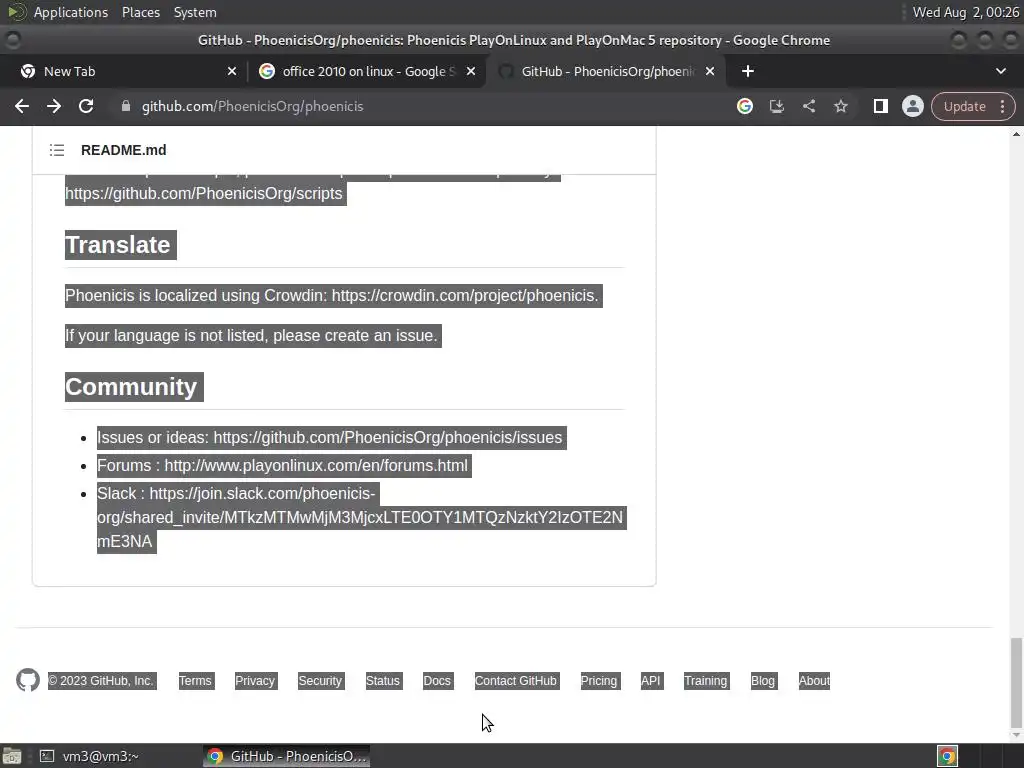Open footer Status link
Viewport: 1024px width, 768px height.
383,680
